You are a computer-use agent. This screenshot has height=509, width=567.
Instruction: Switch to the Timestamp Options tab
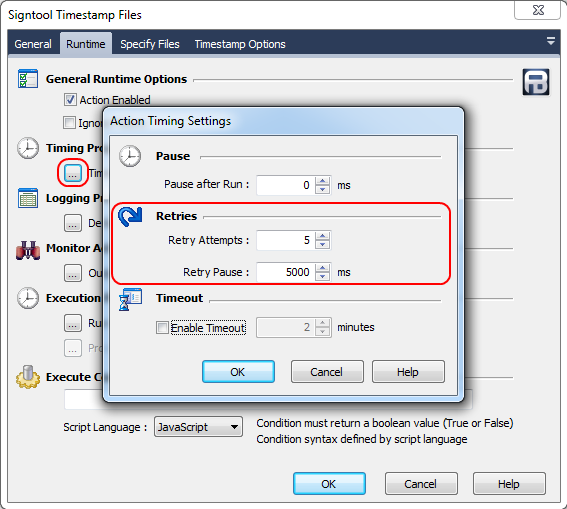click(x=240, y=44)
